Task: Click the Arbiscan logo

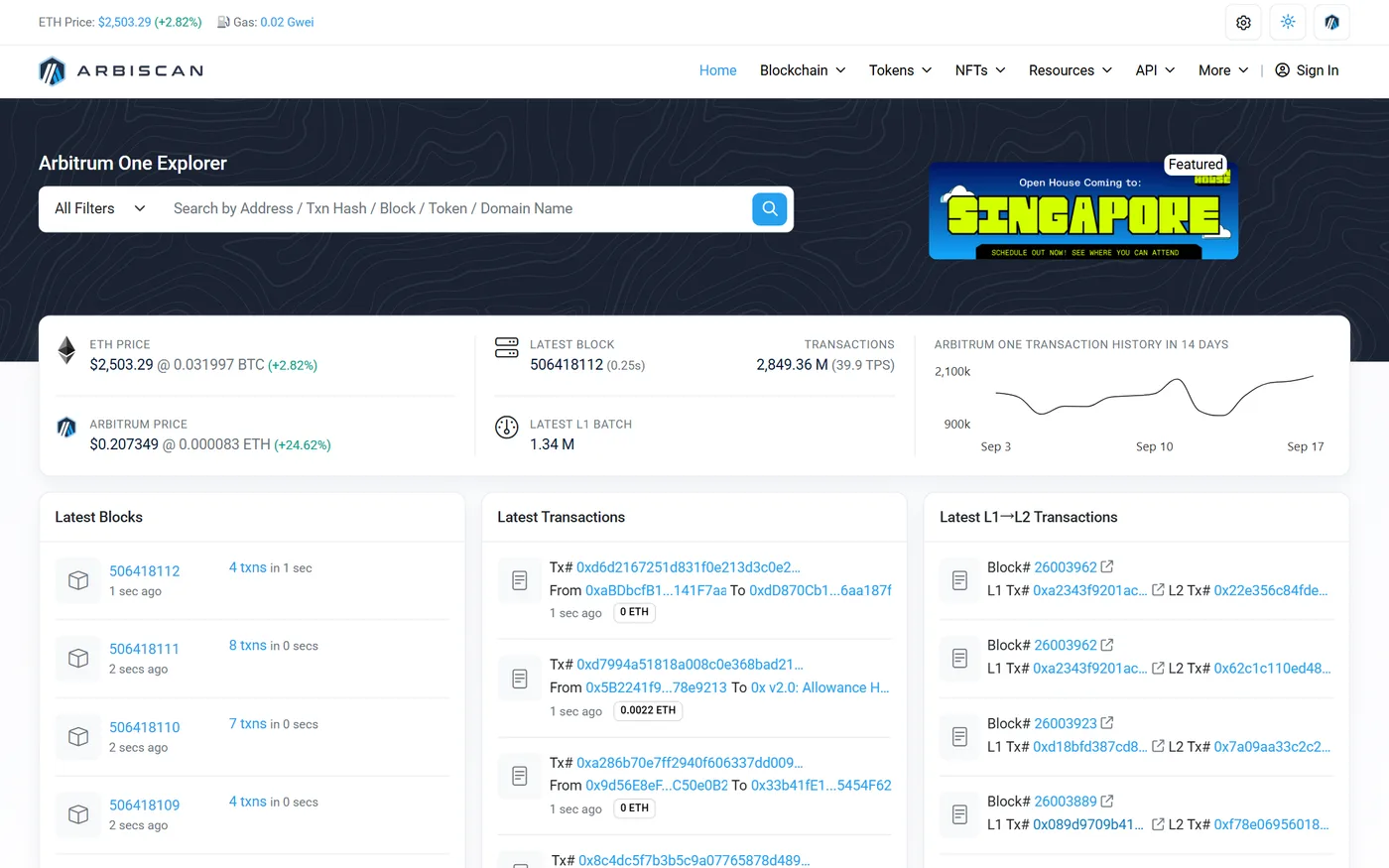Action: [121, 70]
